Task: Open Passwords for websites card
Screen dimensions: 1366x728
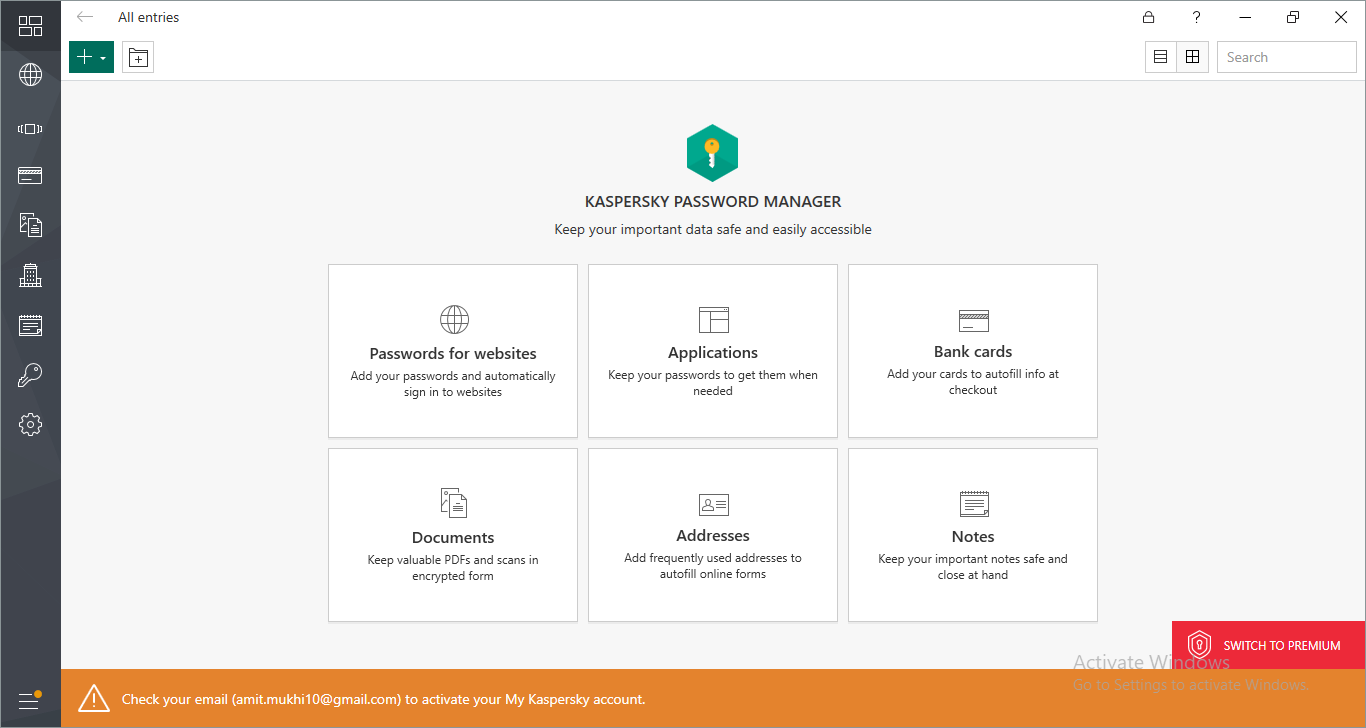Action: pos(453,351)
